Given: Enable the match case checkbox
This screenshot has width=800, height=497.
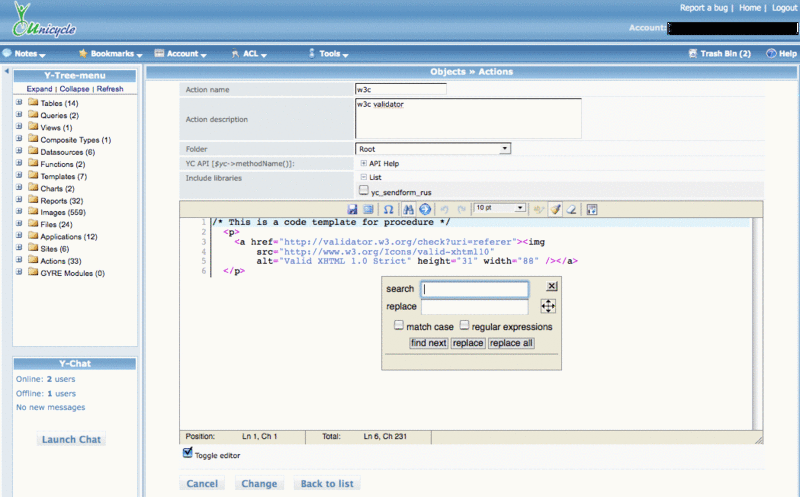Looking at the screenshot, I should [399, 326].
